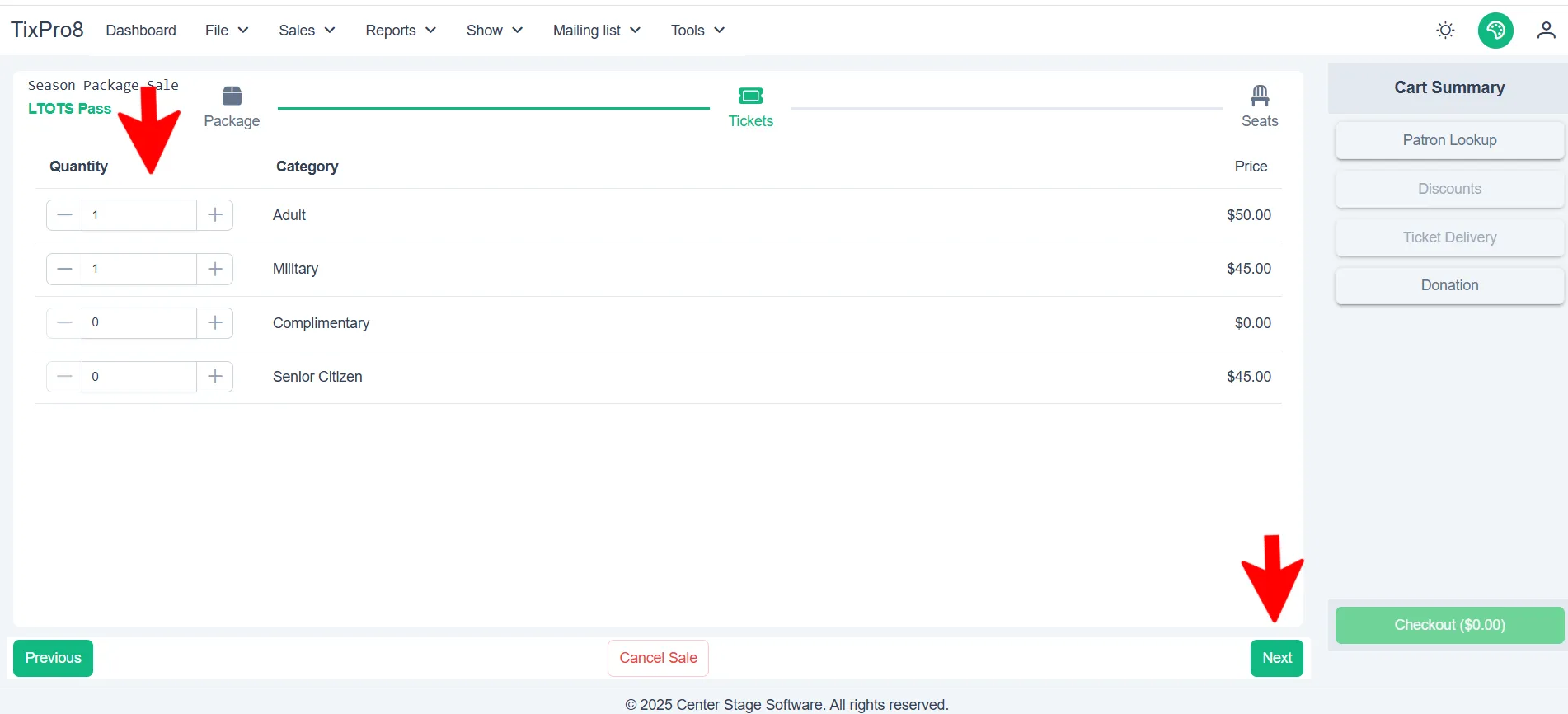Expand the Show dropdown menu
Image resolution: width=1568 pixels, height=714 pixels.
coord(495,31)
